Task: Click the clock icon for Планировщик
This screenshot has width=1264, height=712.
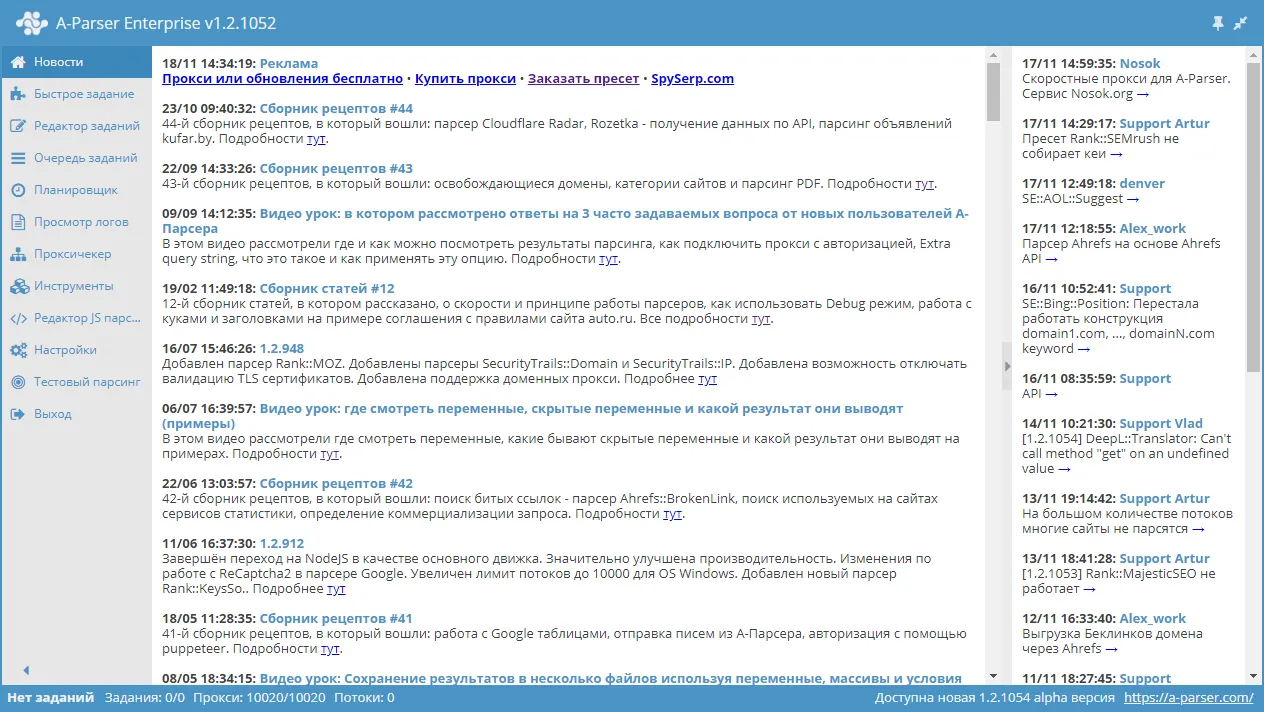Action: click(18, 190)
